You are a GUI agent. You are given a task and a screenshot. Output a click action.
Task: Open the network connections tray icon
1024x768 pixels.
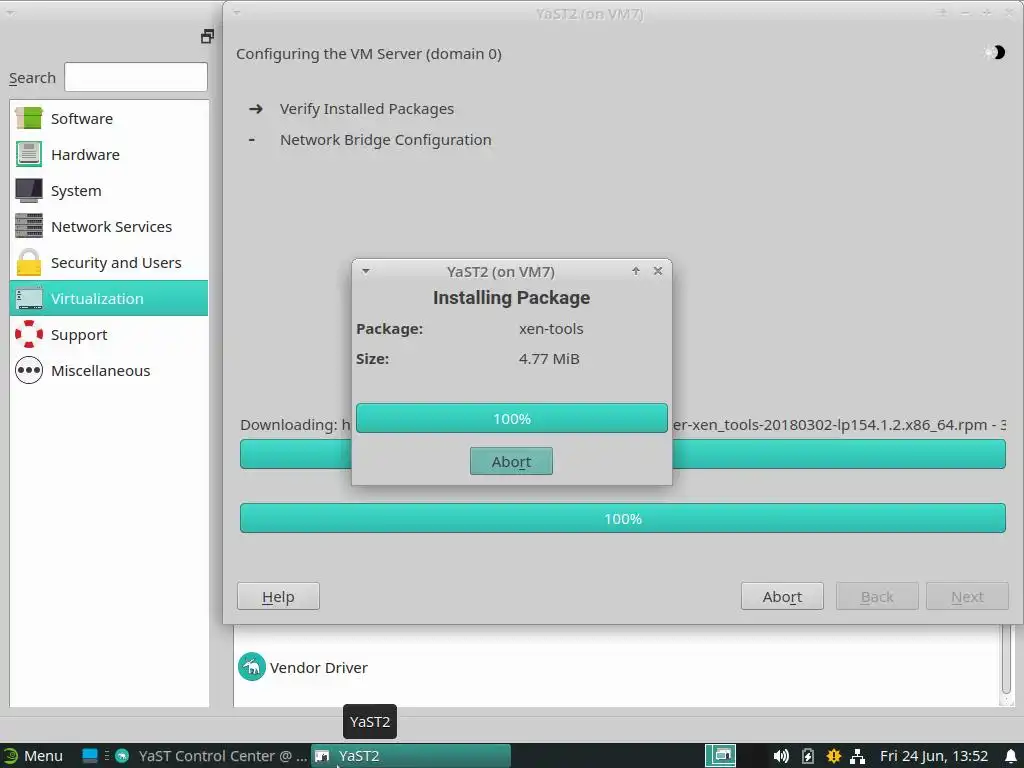coord(857,756)
